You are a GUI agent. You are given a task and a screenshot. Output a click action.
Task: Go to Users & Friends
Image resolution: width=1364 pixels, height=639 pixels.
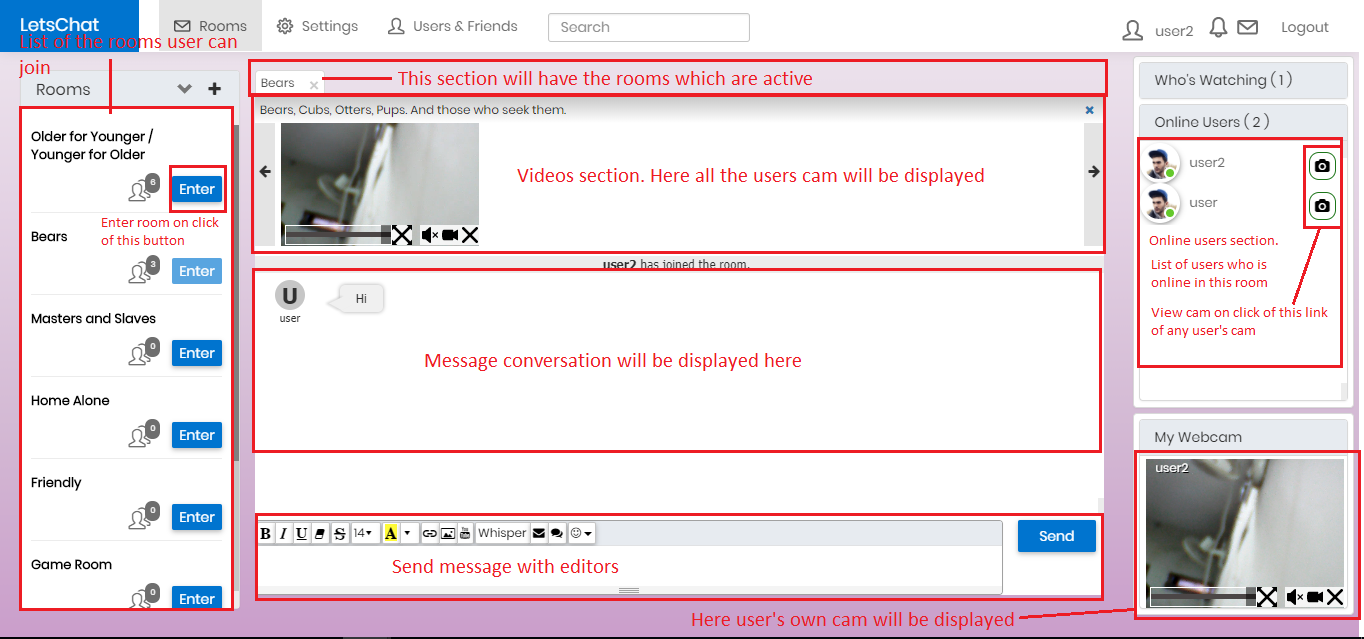pyautogui.click(x=452, y=26)
